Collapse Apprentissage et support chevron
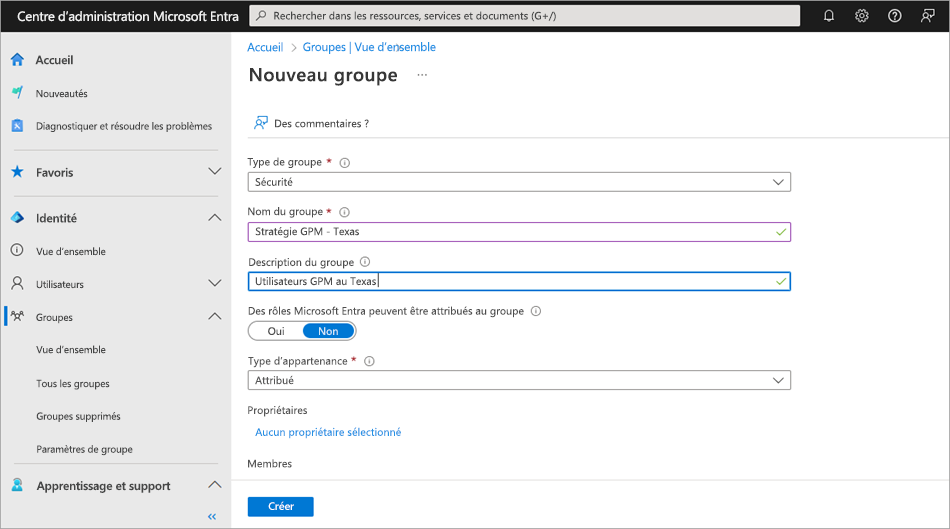Screen dimensions: 950x529 coord(214,485)
